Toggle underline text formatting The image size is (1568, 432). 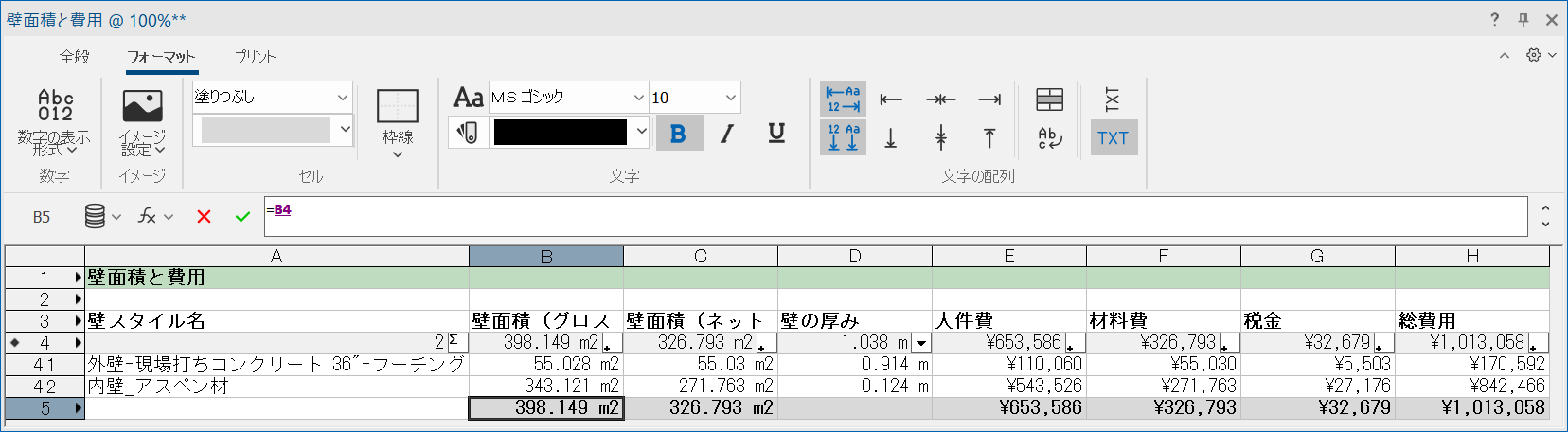tap(776, 135)
